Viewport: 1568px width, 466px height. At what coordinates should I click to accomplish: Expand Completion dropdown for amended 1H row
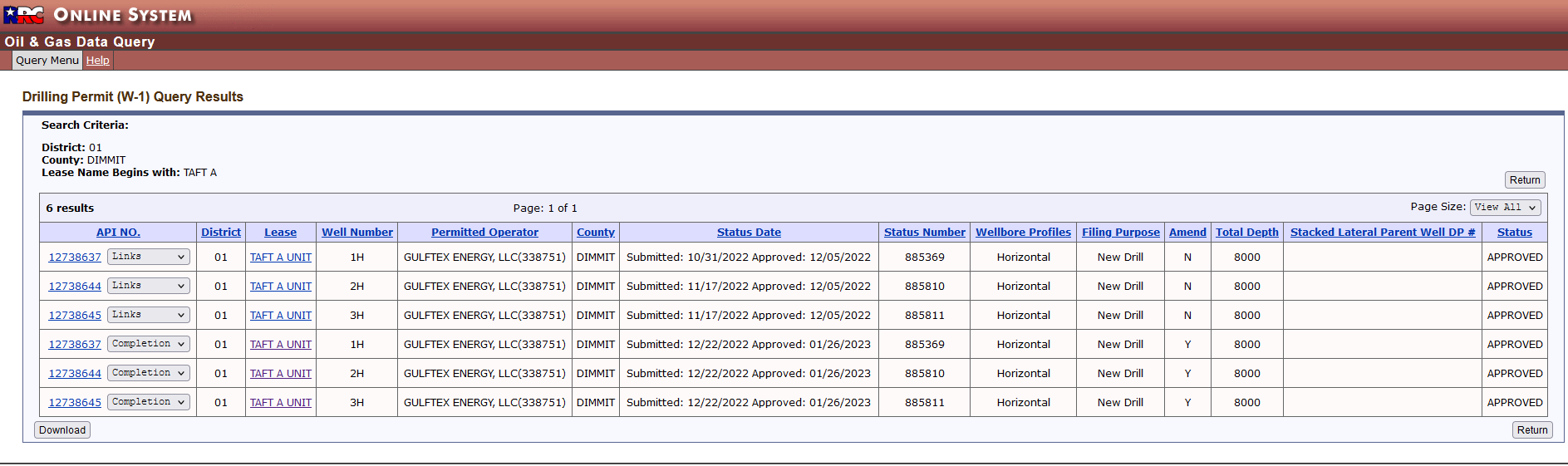tap(149, 344)
